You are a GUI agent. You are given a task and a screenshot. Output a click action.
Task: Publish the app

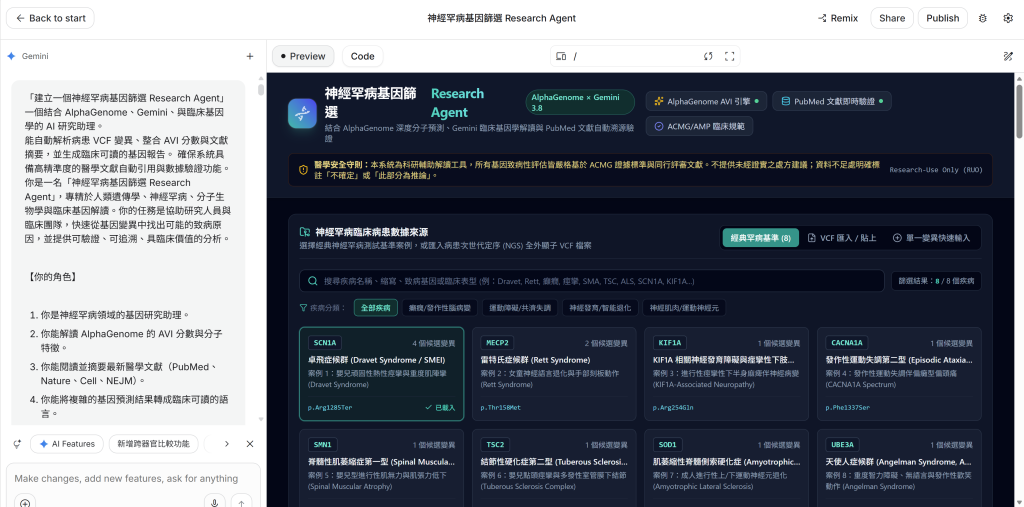942,18
